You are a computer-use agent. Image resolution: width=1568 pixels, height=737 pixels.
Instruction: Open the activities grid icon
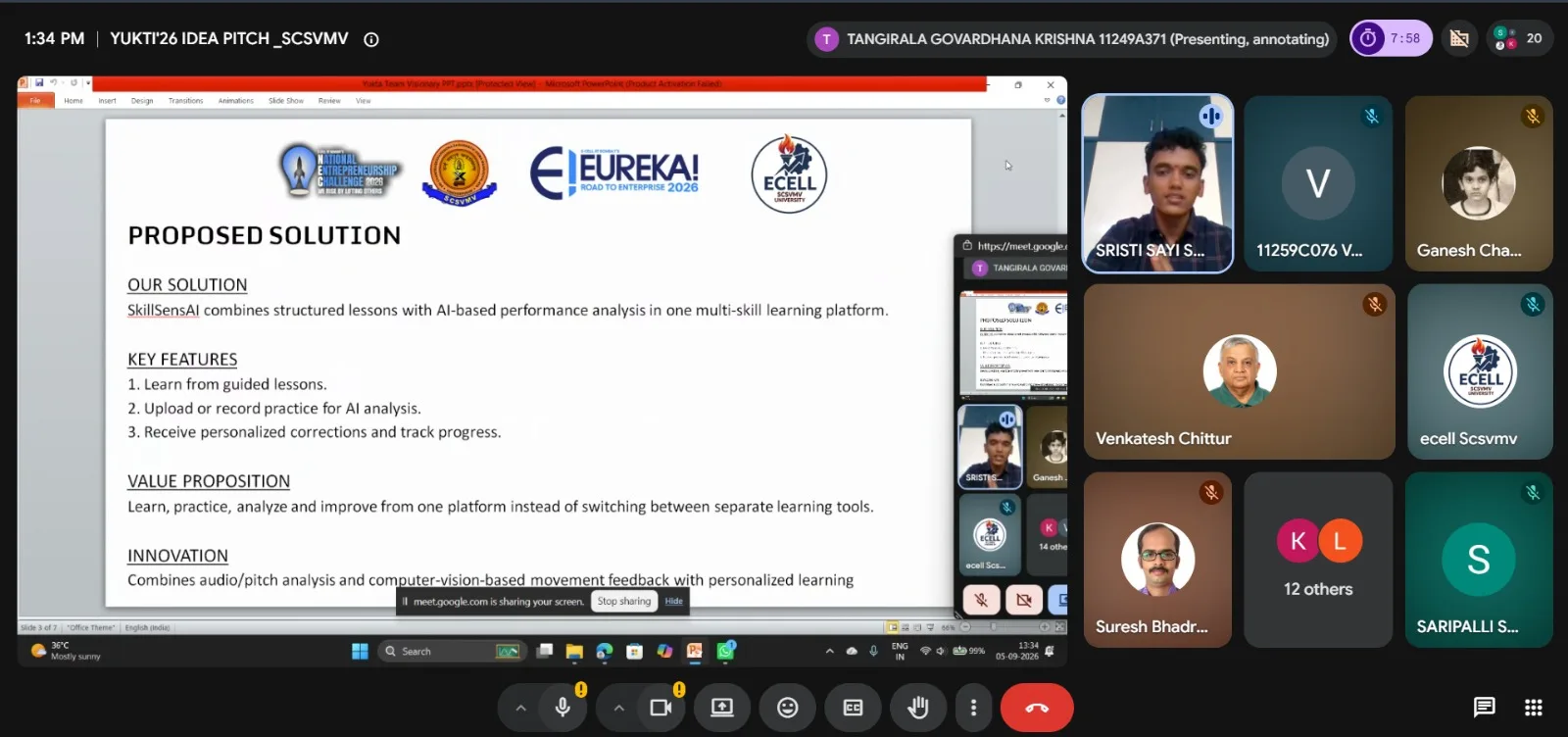[1534, 707]
